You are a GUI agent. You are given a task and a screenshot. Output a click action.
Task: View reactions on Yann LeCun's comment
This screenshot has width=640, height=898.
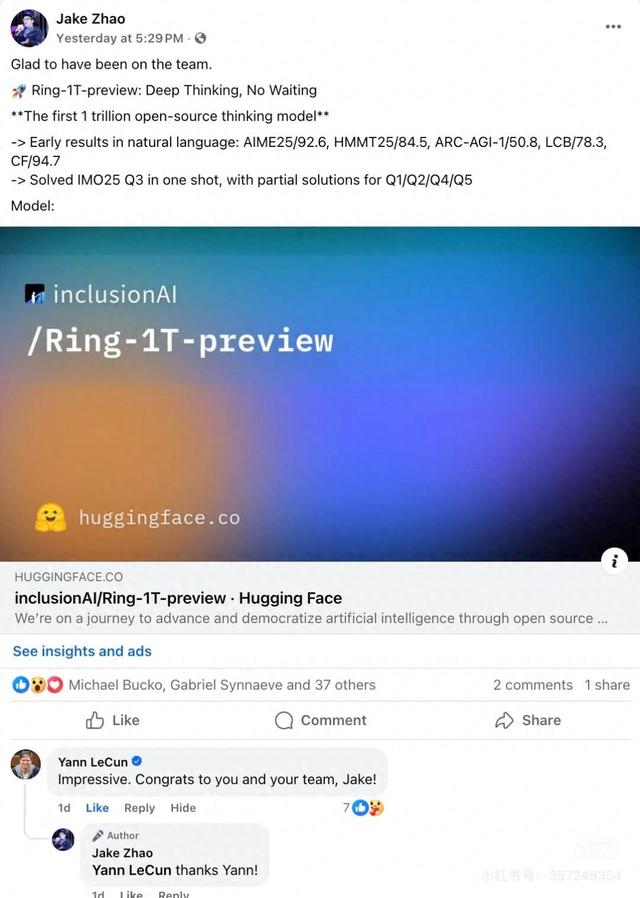(x=364, y=808)
